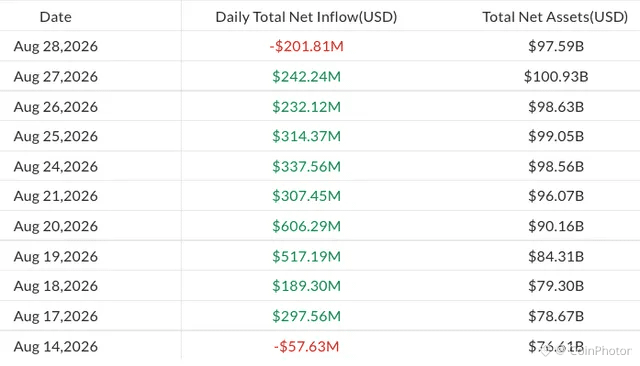Select the $96.07B net assets cell
This screenshot has height=366, width=640.
coord(556,196)
